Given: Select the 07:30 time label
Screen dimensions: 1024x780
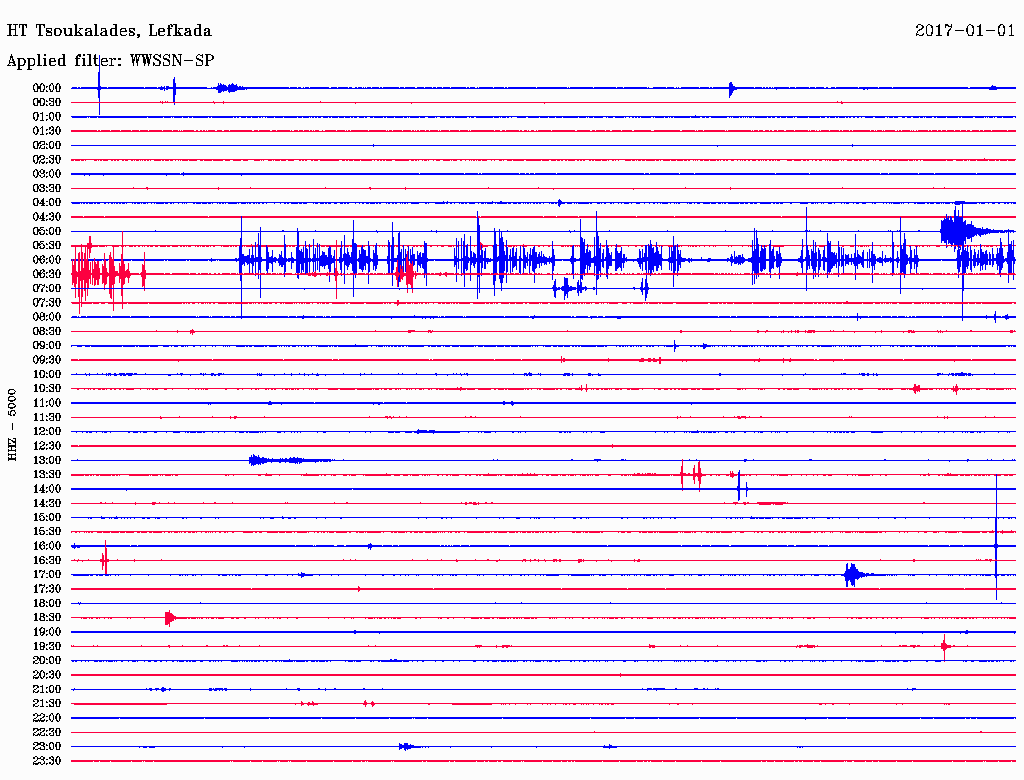Looking at the screenshot, I should click(x=46, y=303).
